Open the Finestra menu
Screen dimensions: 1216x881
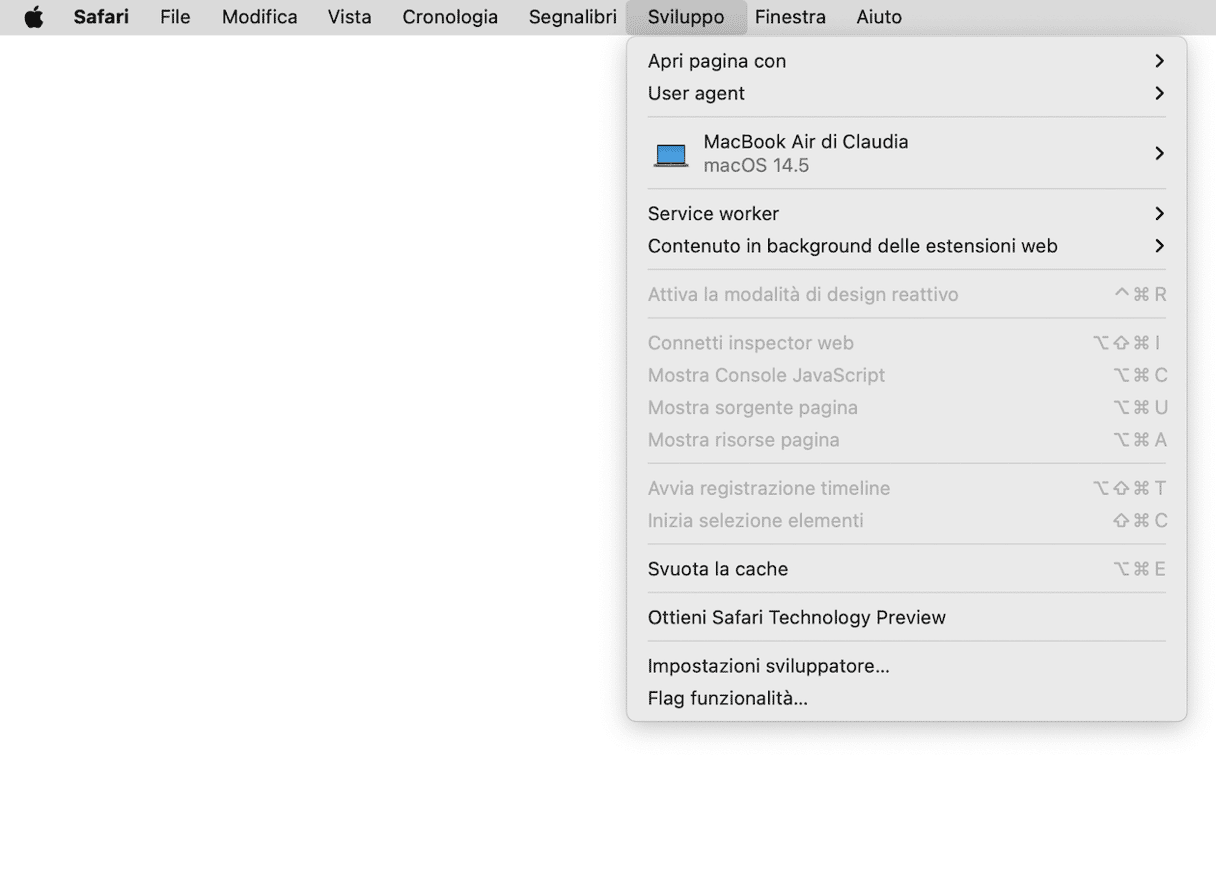(x=790, y=17)
